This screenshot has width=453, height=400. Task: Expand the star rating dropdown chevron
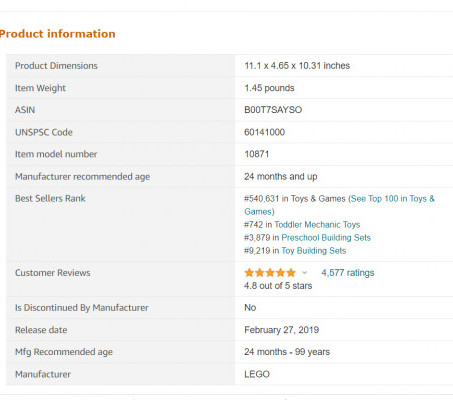pos(304,273)
